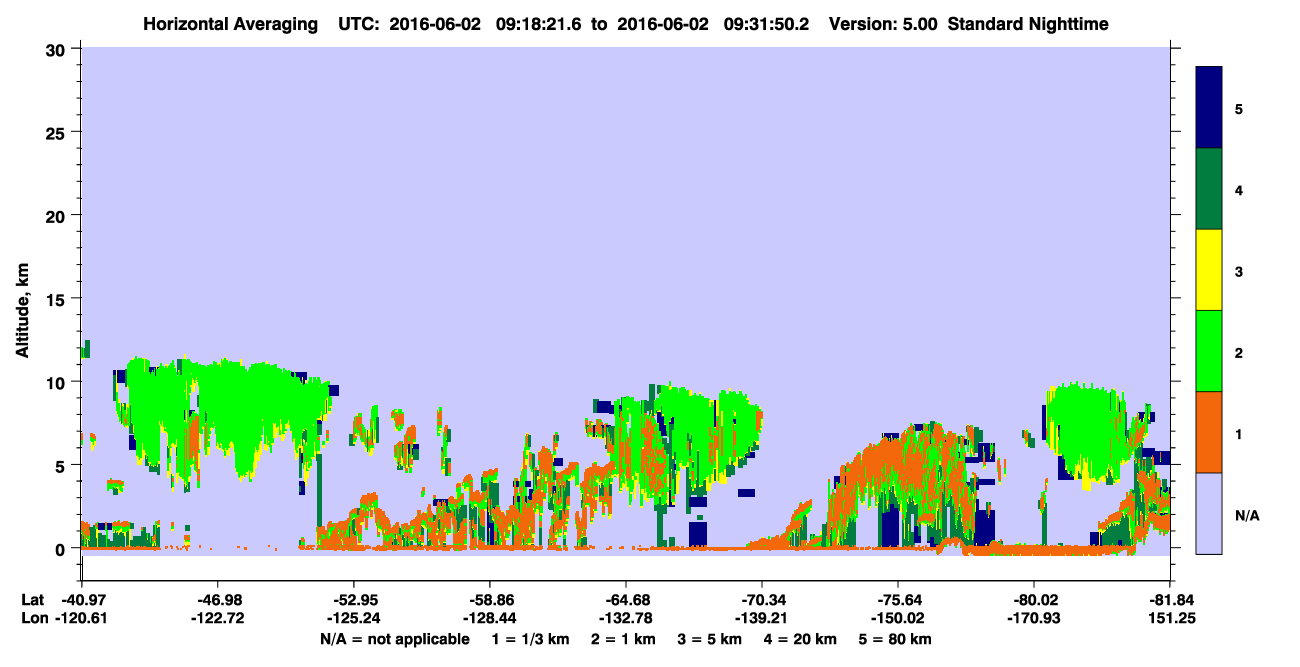Click the latitude tick label -64.68
The height and width of the screenshot is (667, 1300).
click(626, 599)
